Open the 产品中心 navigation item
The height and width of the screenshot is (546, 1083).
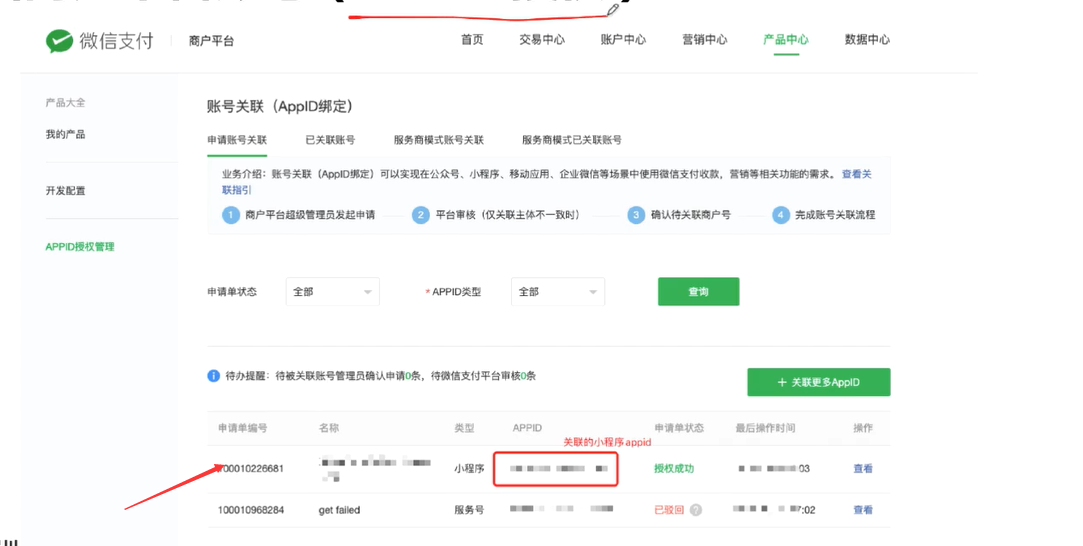[x=786, y=40]
